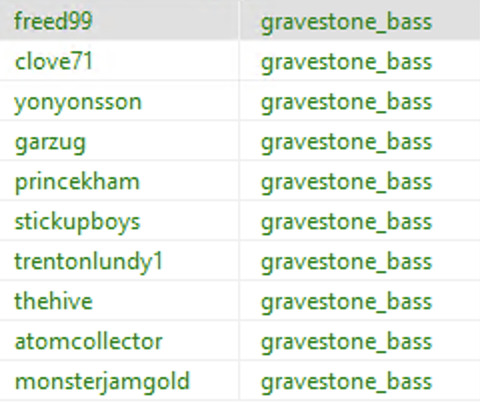Click gravestone_bass in the garzug row
Viewport: 480px width, 402px height.
pyautogui.click(x=346, y=143)
